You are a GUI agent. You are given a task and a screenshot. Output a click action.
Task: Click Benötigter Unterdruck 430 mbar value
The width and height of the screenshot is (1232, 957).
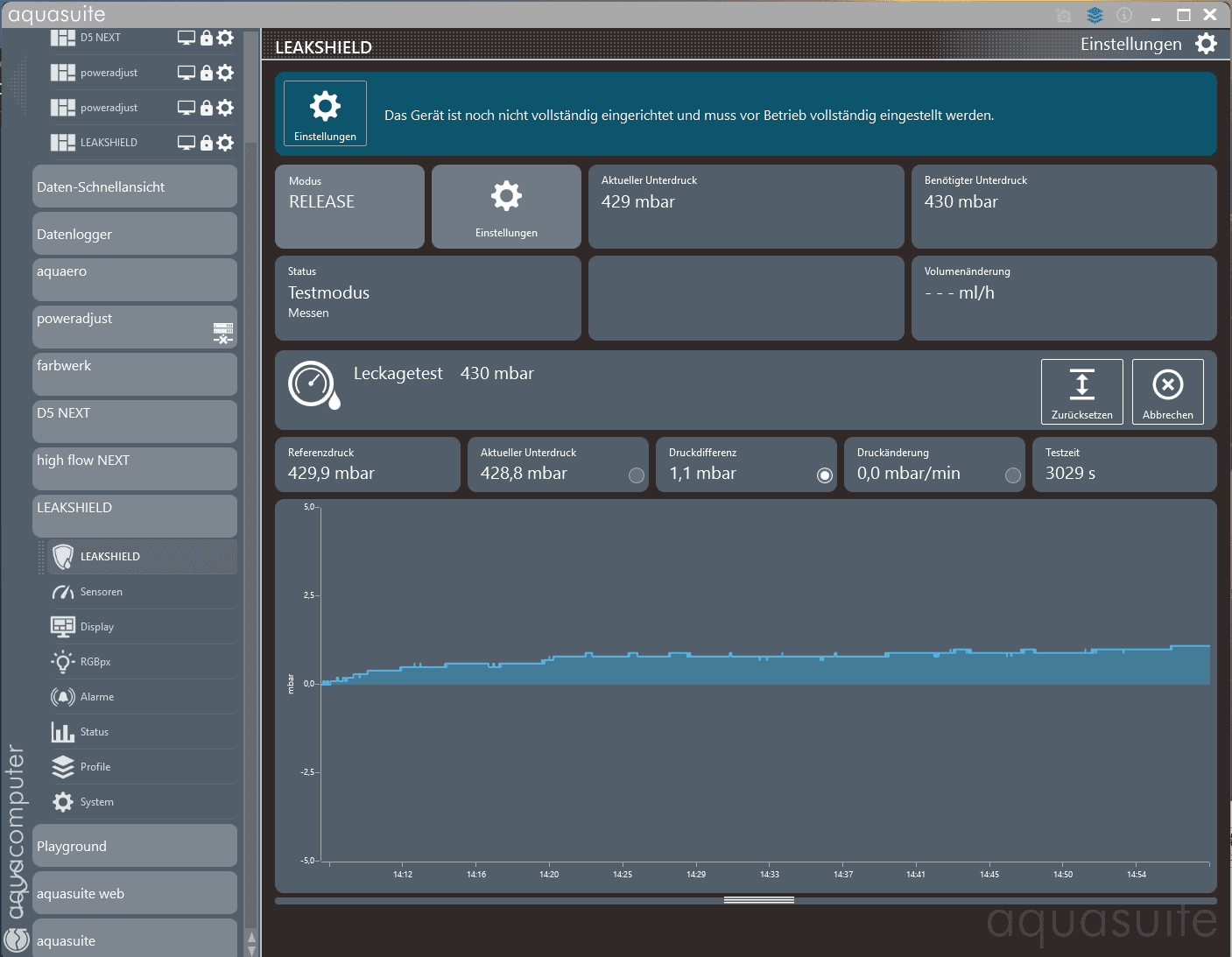(961, 202)
